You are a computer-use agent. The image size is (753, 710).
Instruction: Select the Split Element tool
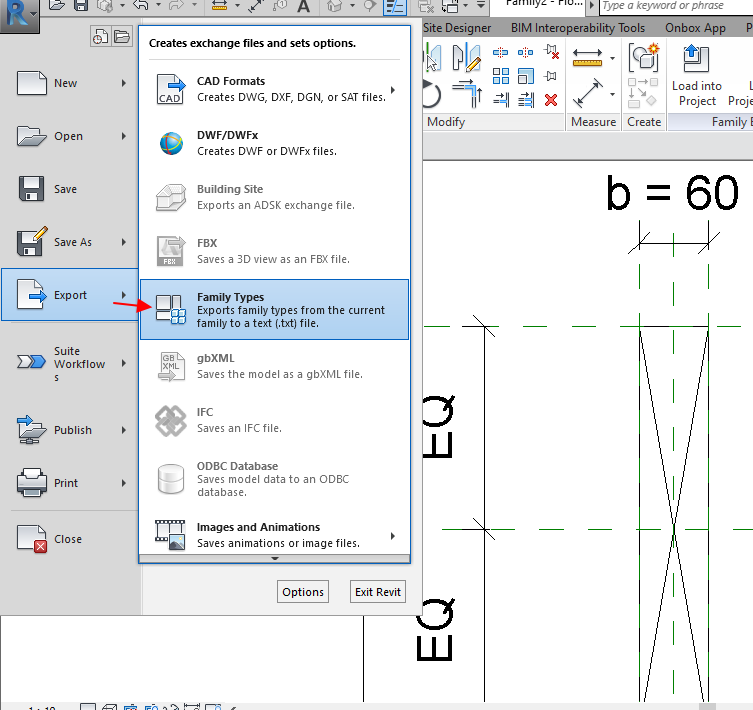pyautogui.click(x=500, y=52)
